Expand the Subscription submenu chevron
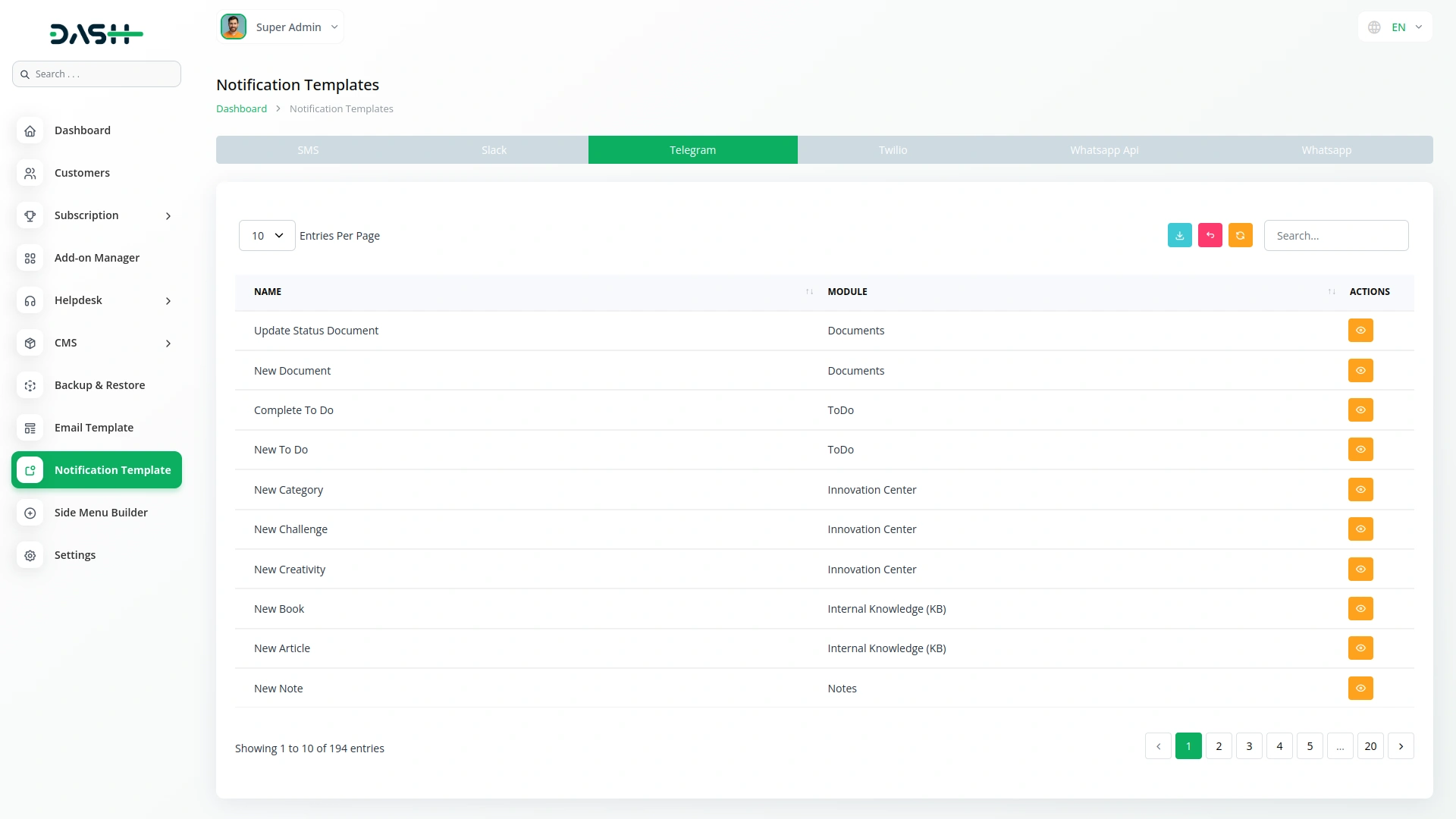Screen dimensions: 1456x819 point(168,216)
